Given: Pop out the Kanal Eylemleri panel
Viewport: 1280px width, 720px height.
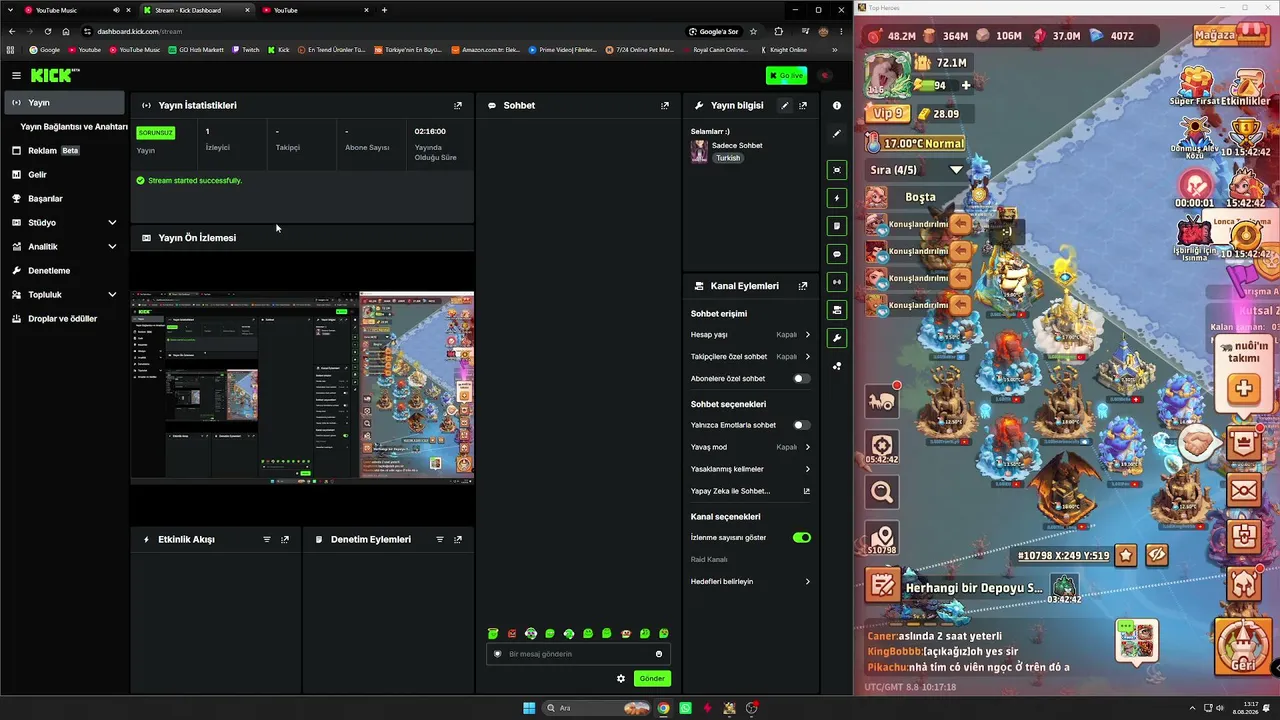Looking at the screenshot, I should pos(803,286).
